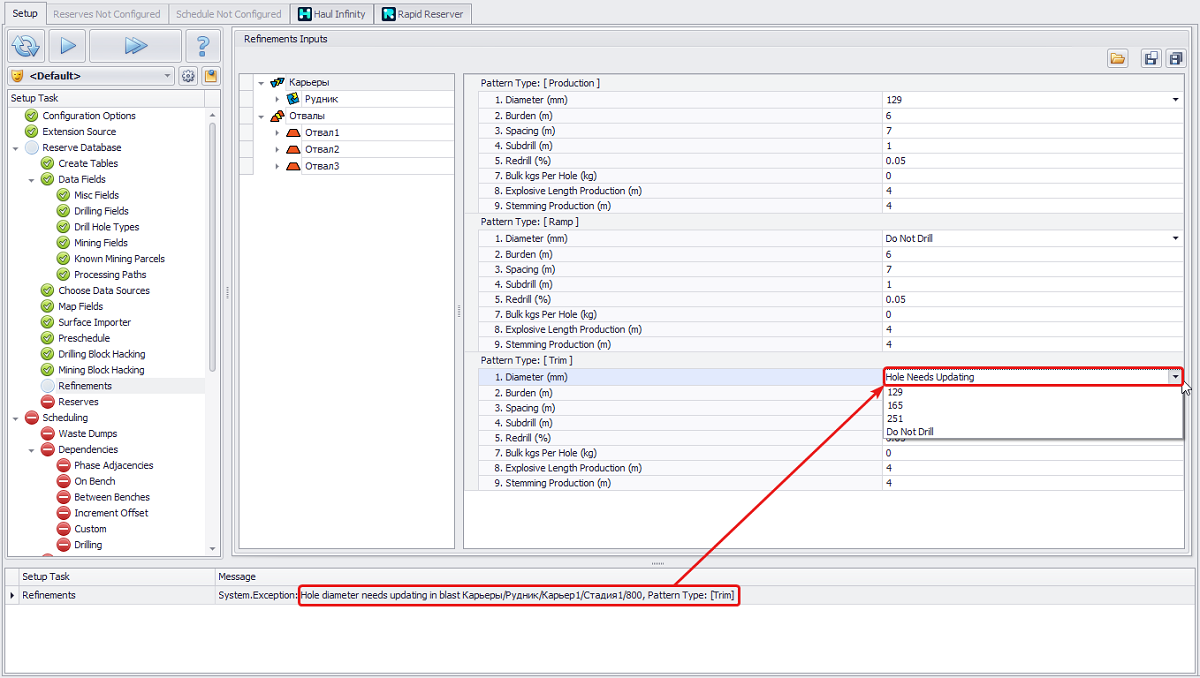Switch to Reserves Not Configured tab
1200x678 pixels.
106,14
